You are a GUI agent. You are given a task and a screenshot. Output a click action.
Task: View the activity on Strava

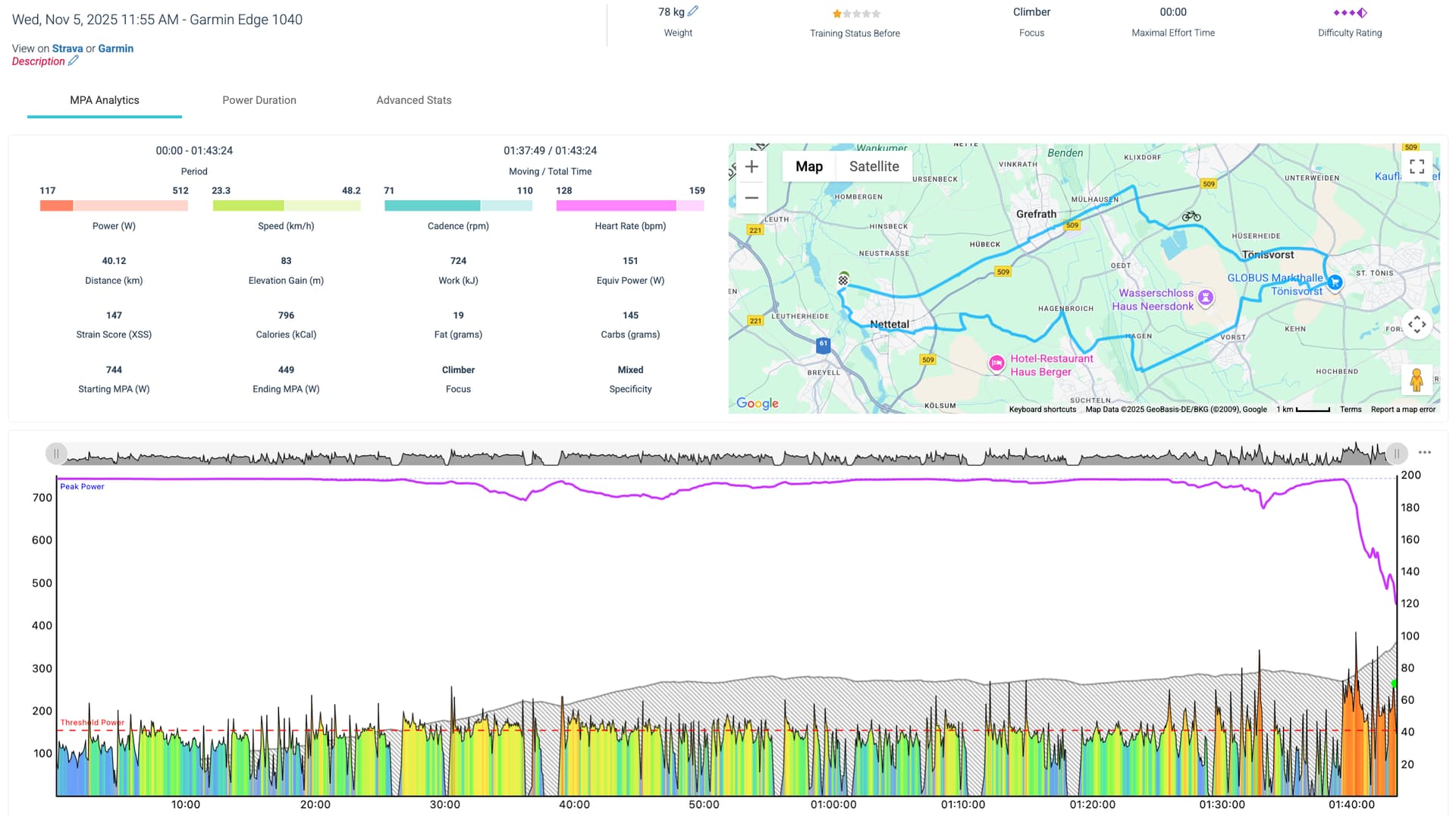click(x=67, y=49)
